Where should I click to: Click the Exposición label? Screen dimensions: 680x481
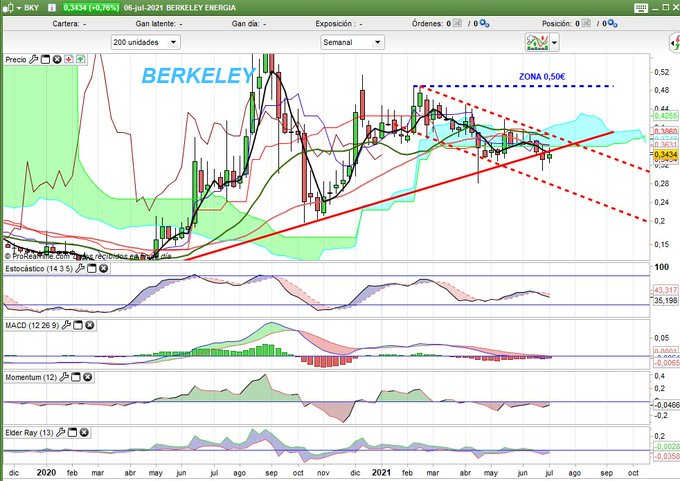pos(333,24)
